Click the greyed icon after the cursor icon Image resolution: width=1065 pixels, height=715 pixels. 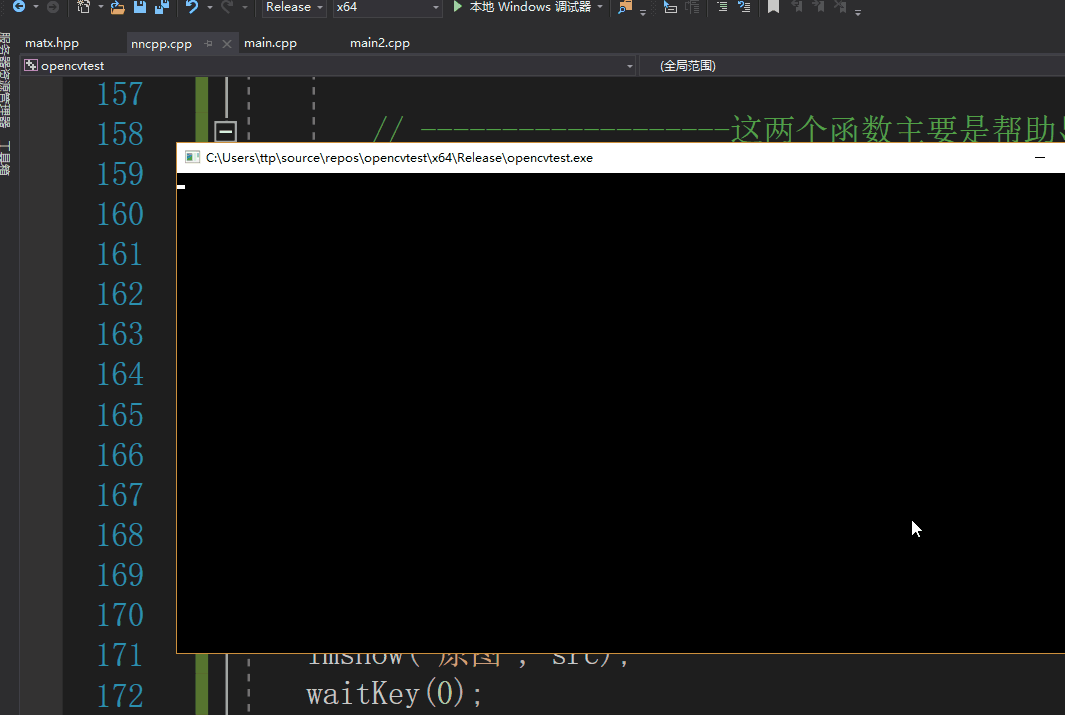692,7
